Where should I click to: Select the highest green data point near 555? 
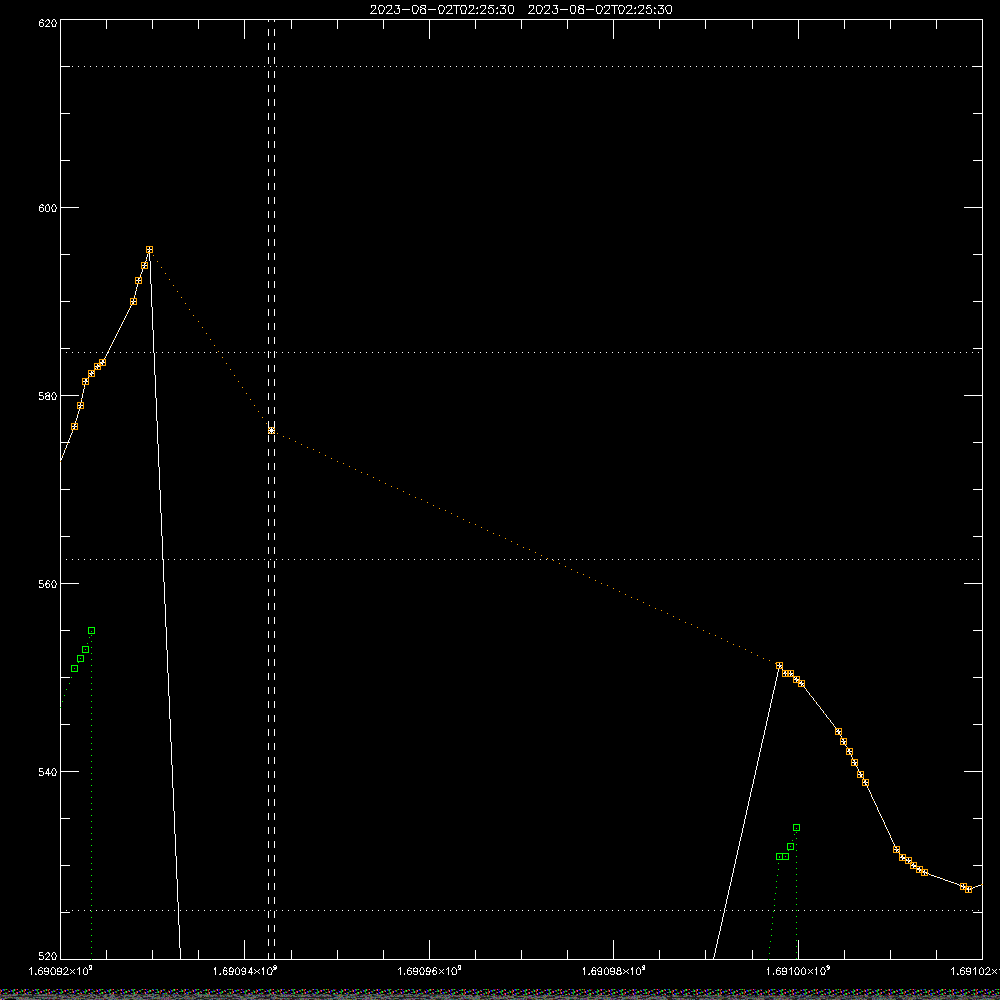coord(91,631)
